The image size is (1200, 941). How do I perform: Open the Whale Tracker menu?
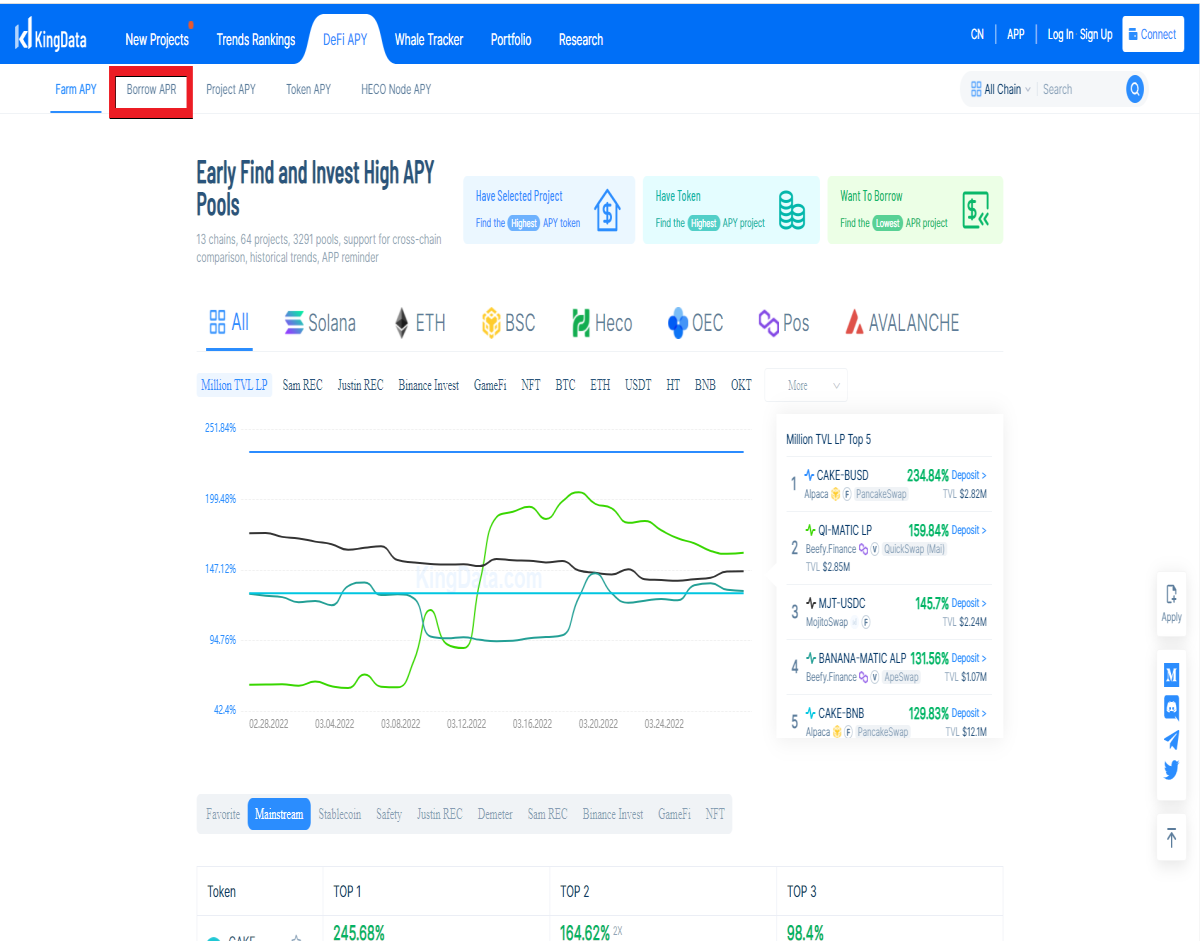tap(429, 40)
